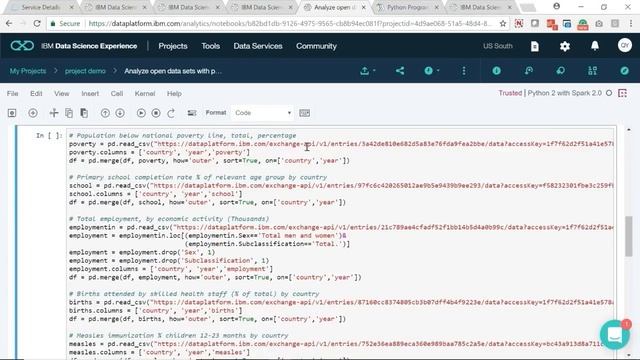
Task: Open the View menu
Action: coord(62,93)
